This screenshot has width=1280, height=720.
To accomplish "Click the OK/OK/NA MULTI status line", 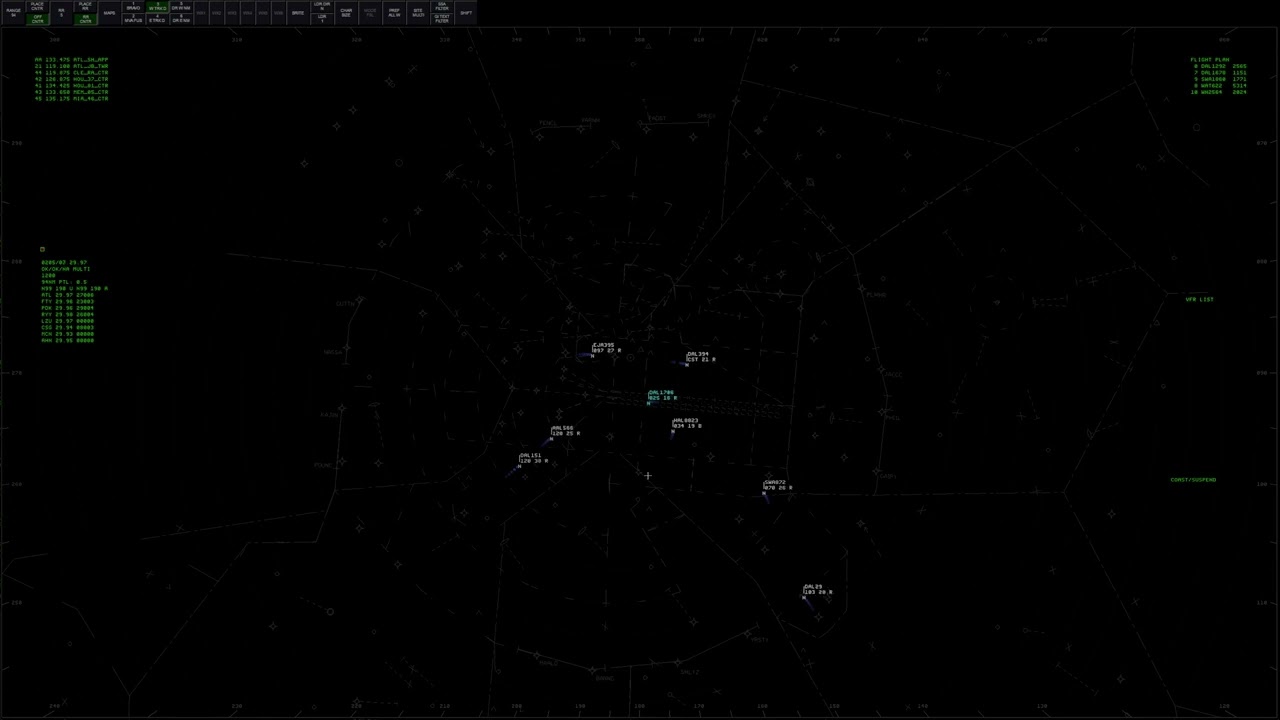I will tap(66, 269).
